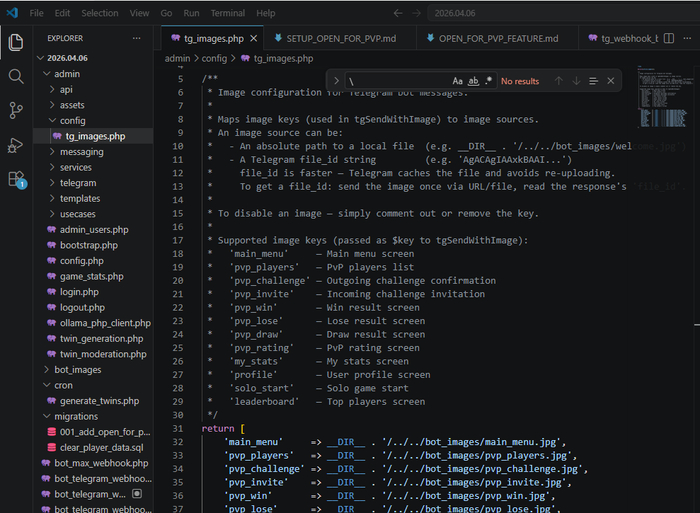This screenshot has width=700, height=513.
Task: Open the Run and Debug view
Action: [x=15, y=145]
